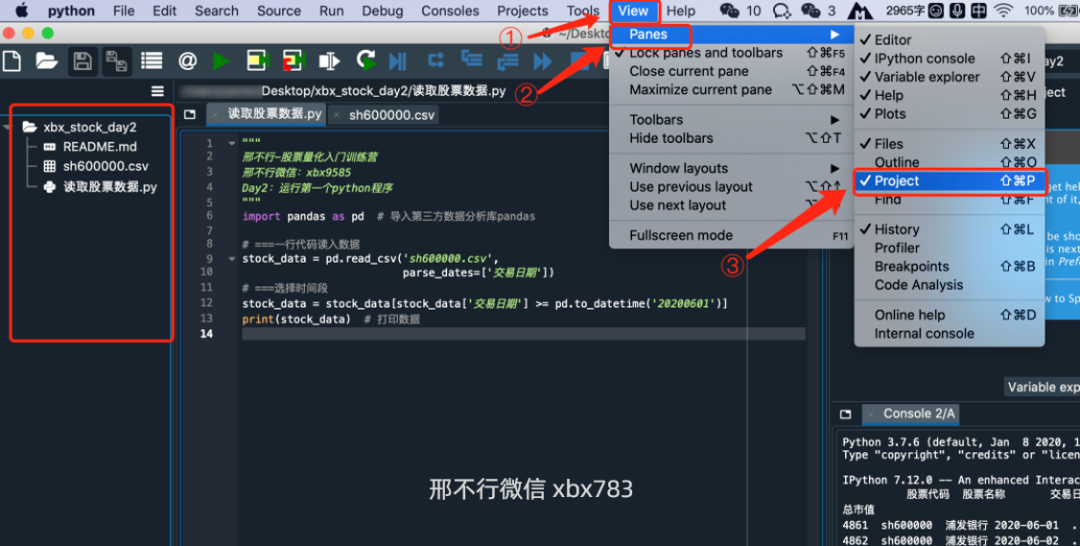Enable the Internal console pane
Viewport: 1080px width, 546px height.
tap(949, 334)
